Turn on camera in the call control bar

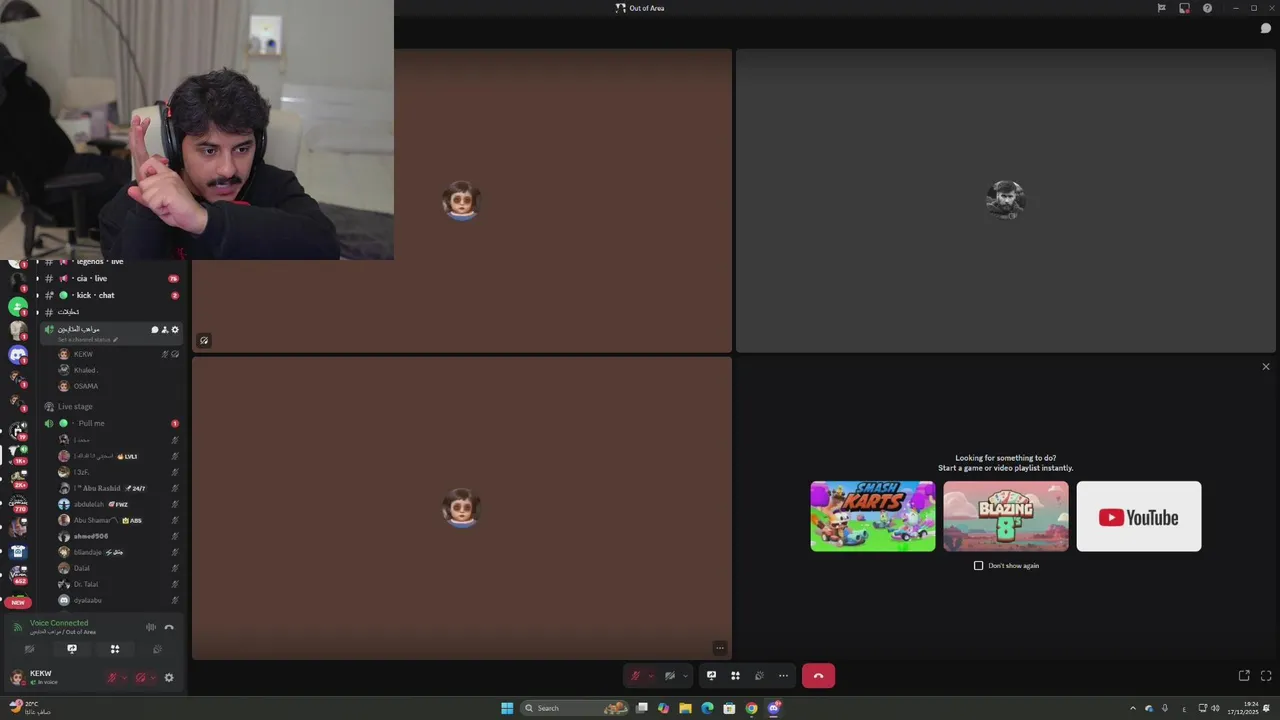pyautogui.click(x=669, y=676)
